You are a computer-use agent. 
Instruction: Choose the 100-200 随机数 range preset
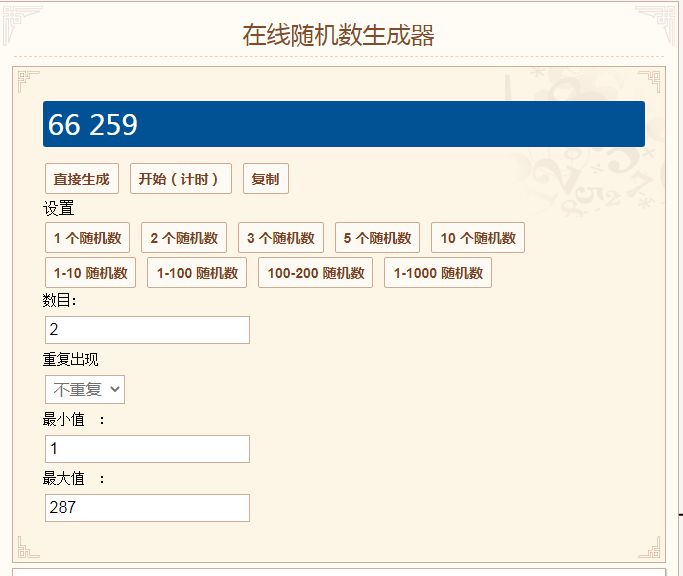click(x=315, y=273)
